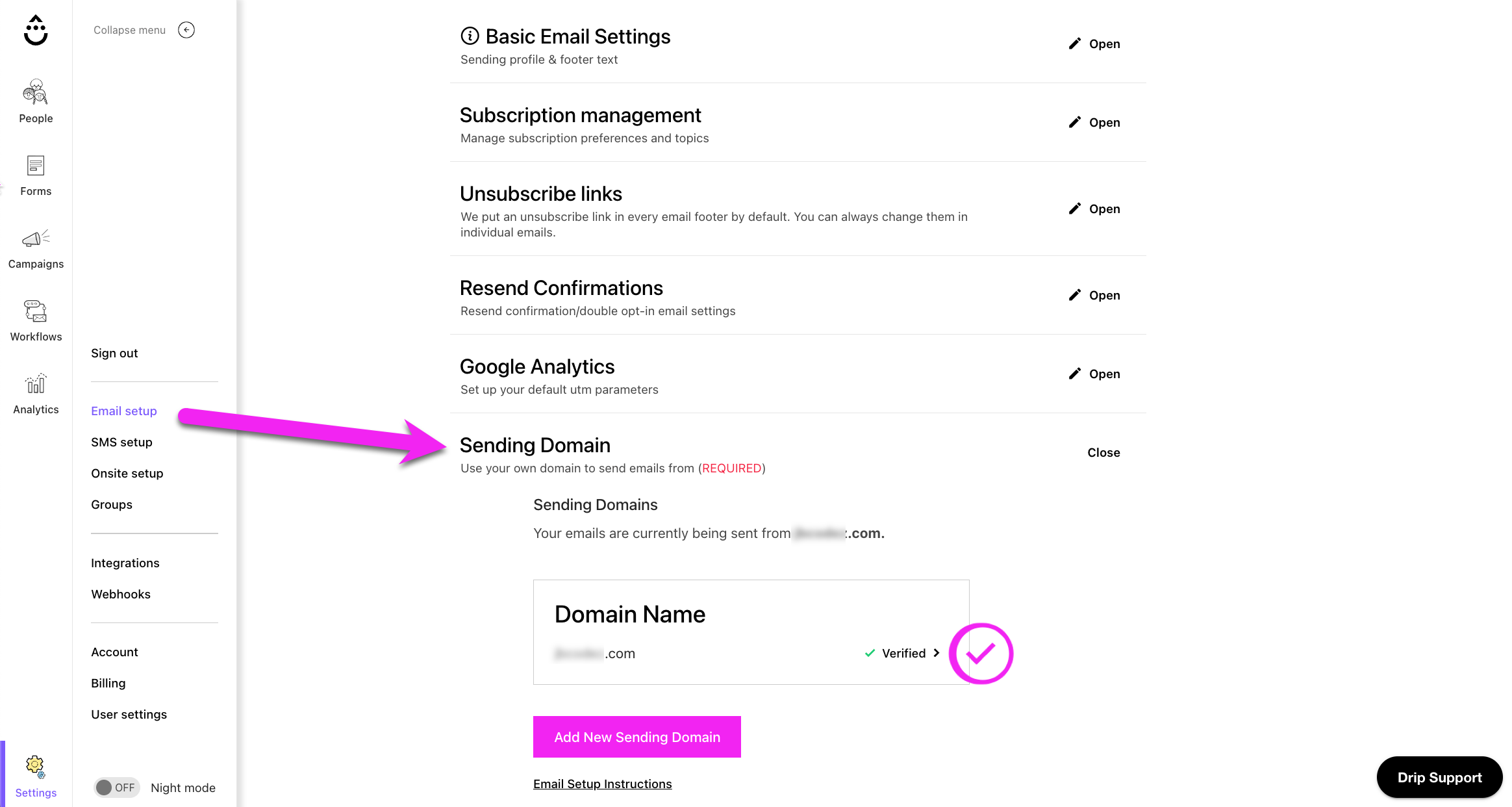Open Drip Support

(1439, 777)
